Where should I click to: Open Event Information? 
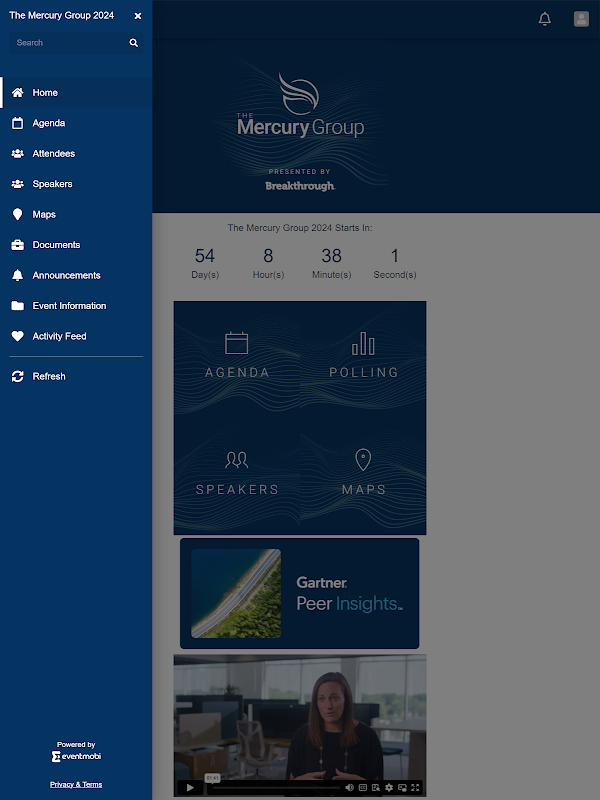tap(77, 306)
